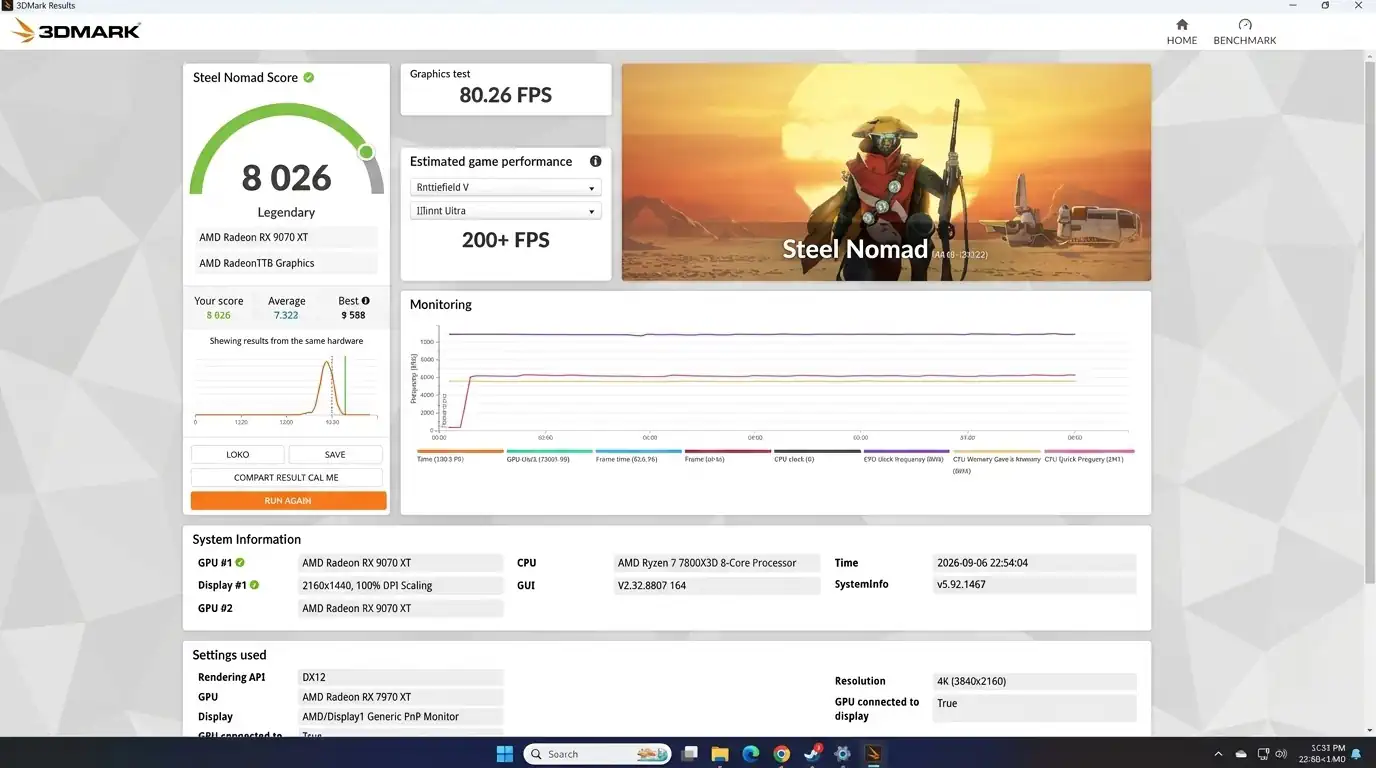Click the AMD RadeonTTB Graphics entry
The width and height of the screenshot is (1376, 768).
pyautogui.click(x=286, y=263)
